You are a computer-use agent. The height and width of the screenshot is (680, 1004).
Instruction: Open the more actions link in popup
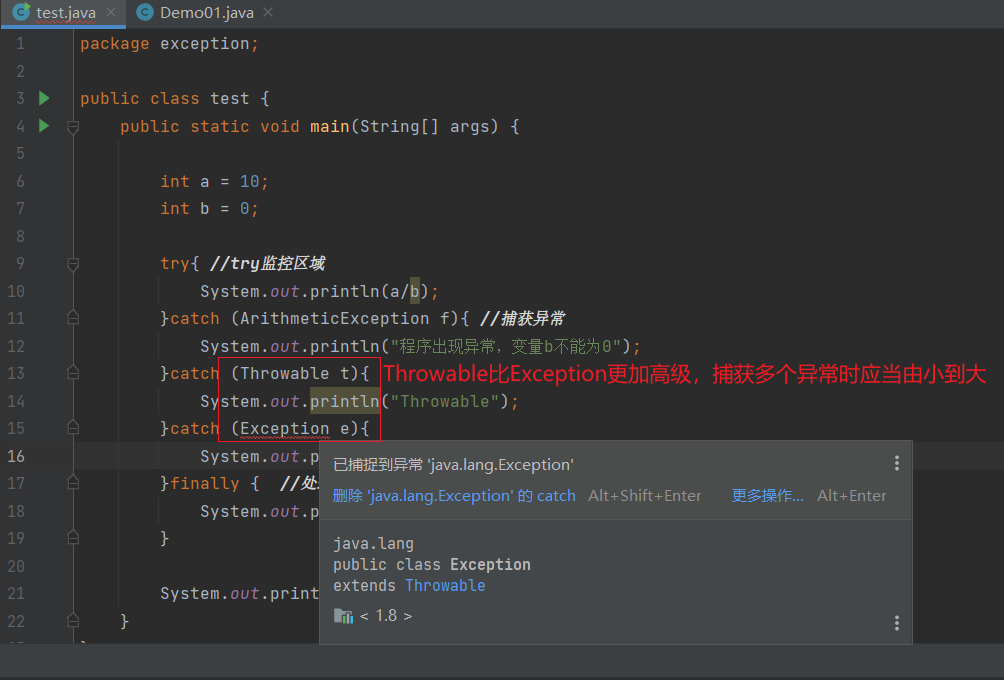point(767,496)
